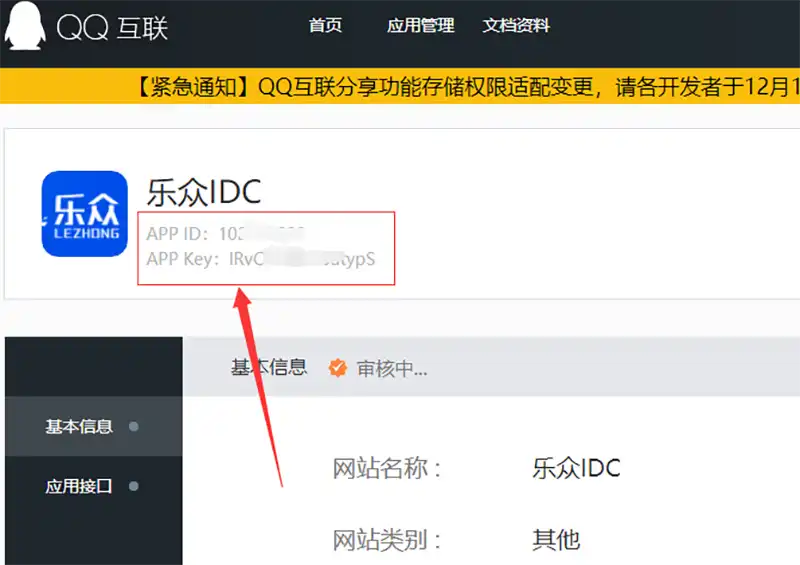Open 文档资料 in the top navigation
The height and width of the screenshot is (565, 800).
(516, 26)
